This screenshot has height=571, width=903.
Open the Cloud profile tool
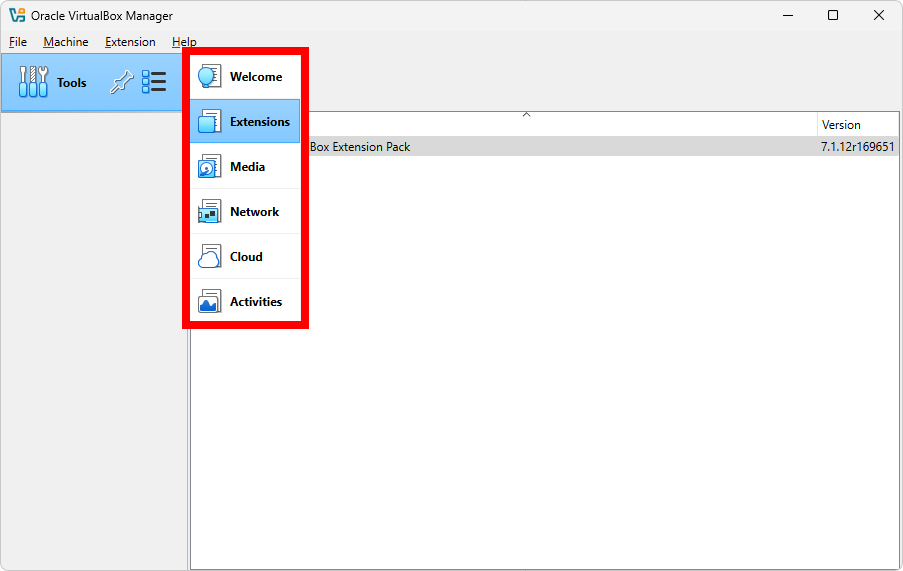tap(245, 257)
